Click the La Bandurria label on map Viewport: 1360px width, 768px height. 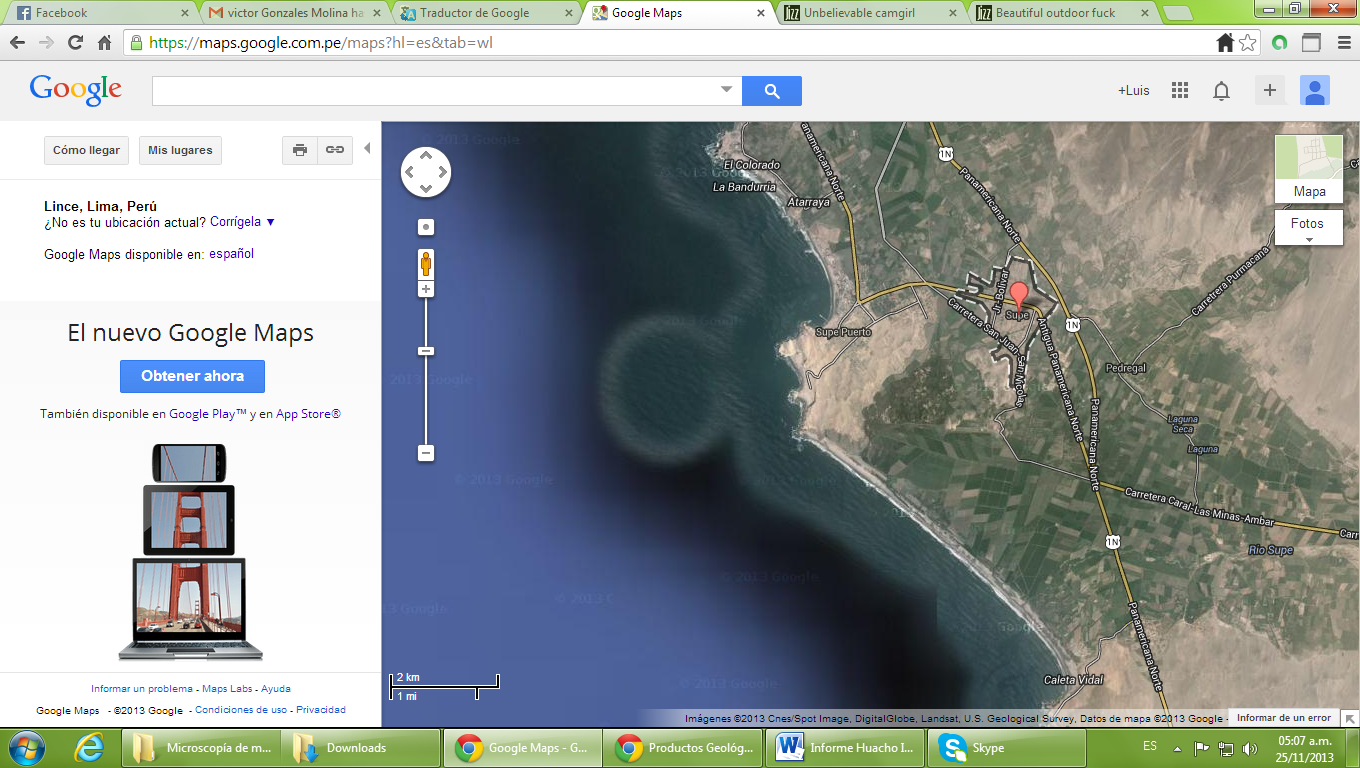(x=744, y=187)
